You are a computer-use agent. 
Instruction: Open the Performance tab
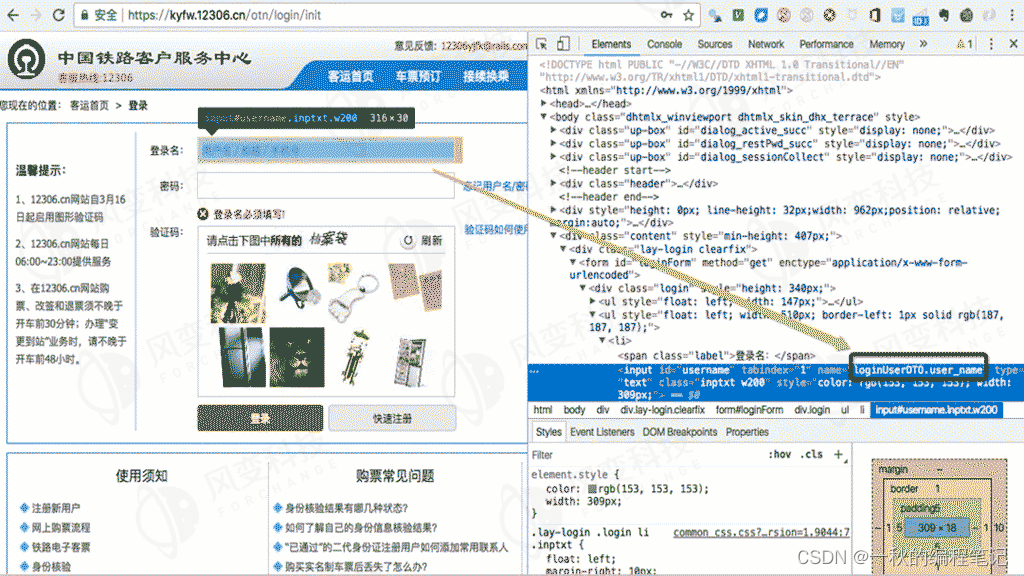(x=826, y=44)
